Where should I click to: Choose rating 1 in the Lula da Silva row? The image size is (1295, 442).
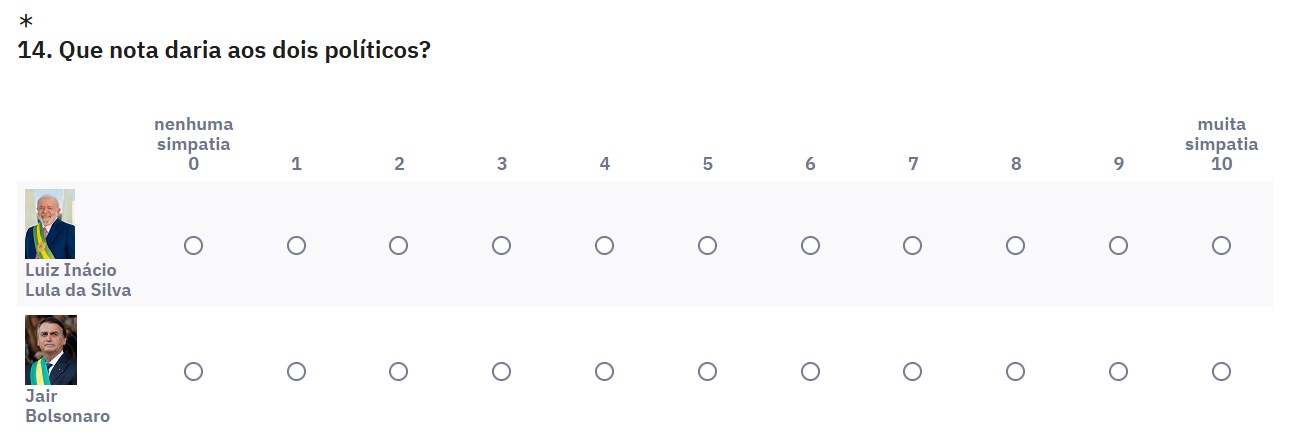point(296,245)
